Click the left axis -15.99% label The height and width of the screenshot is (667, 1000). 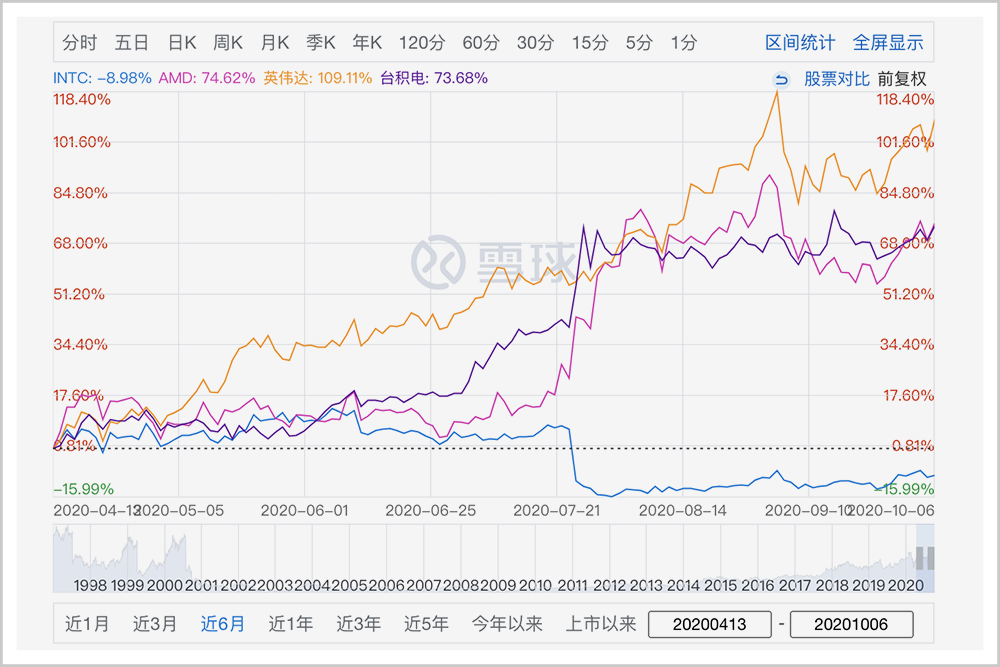click(x=84, y=489)
